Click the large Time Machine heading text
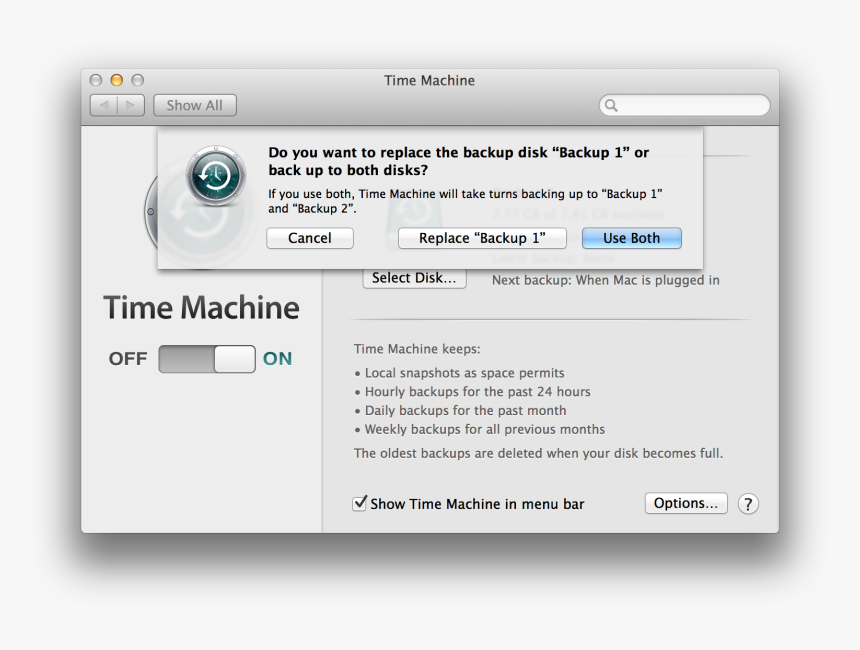860x650 pixels. click(x=201, y=307)
